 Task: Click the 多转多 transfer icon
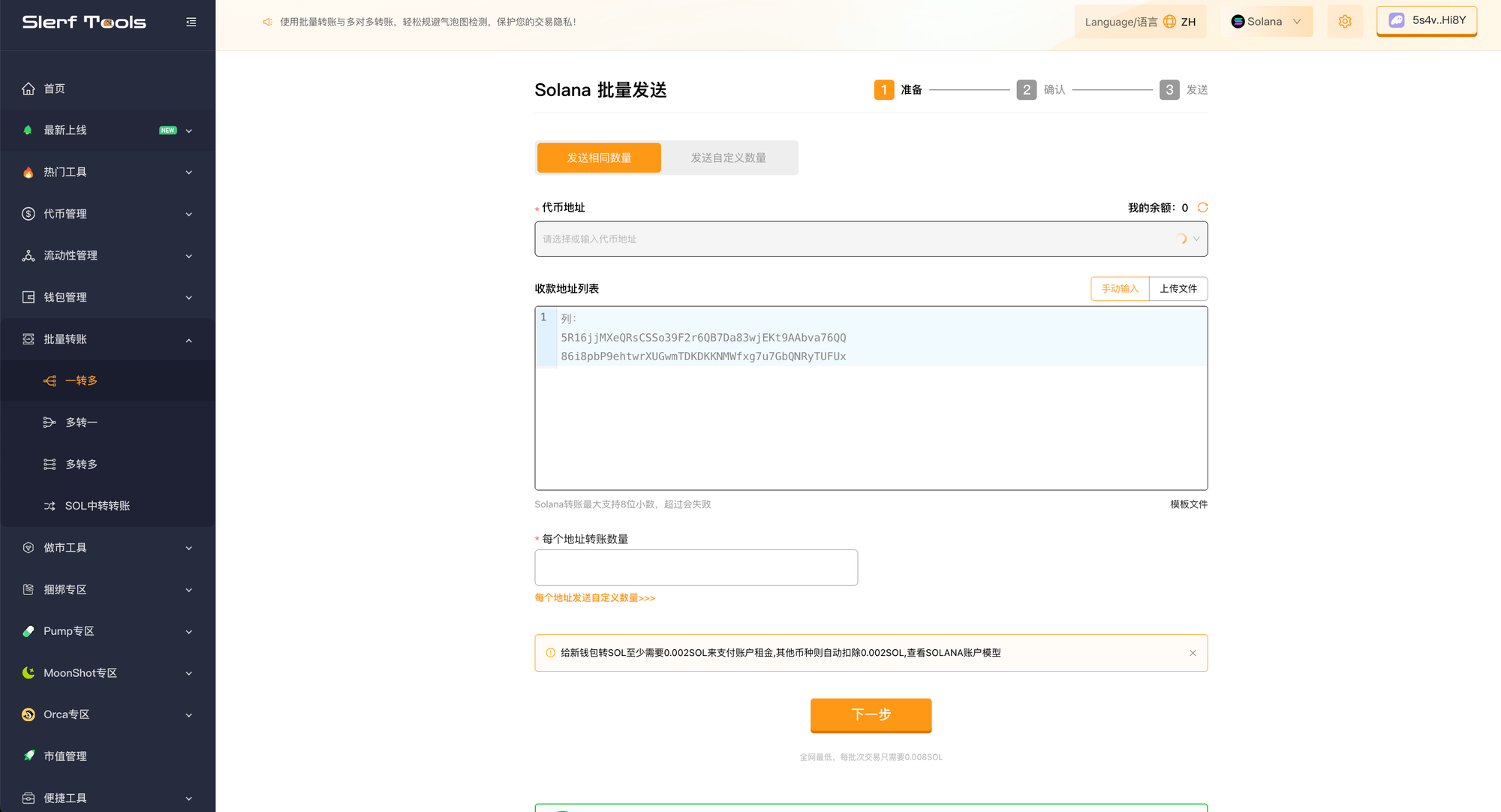(50, 465)
